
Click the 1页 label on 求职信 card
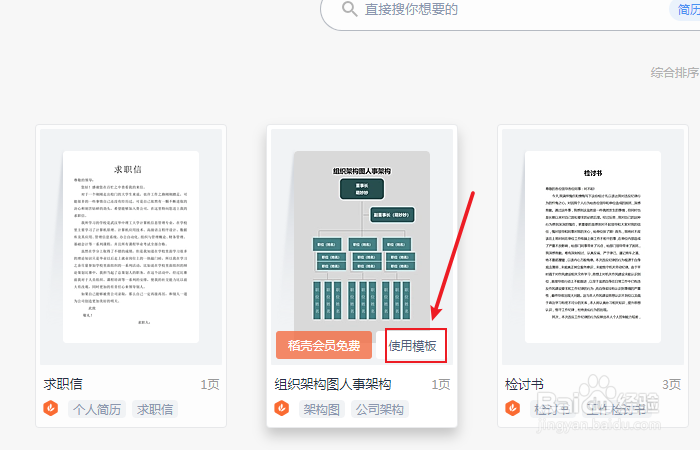point(210,384)
